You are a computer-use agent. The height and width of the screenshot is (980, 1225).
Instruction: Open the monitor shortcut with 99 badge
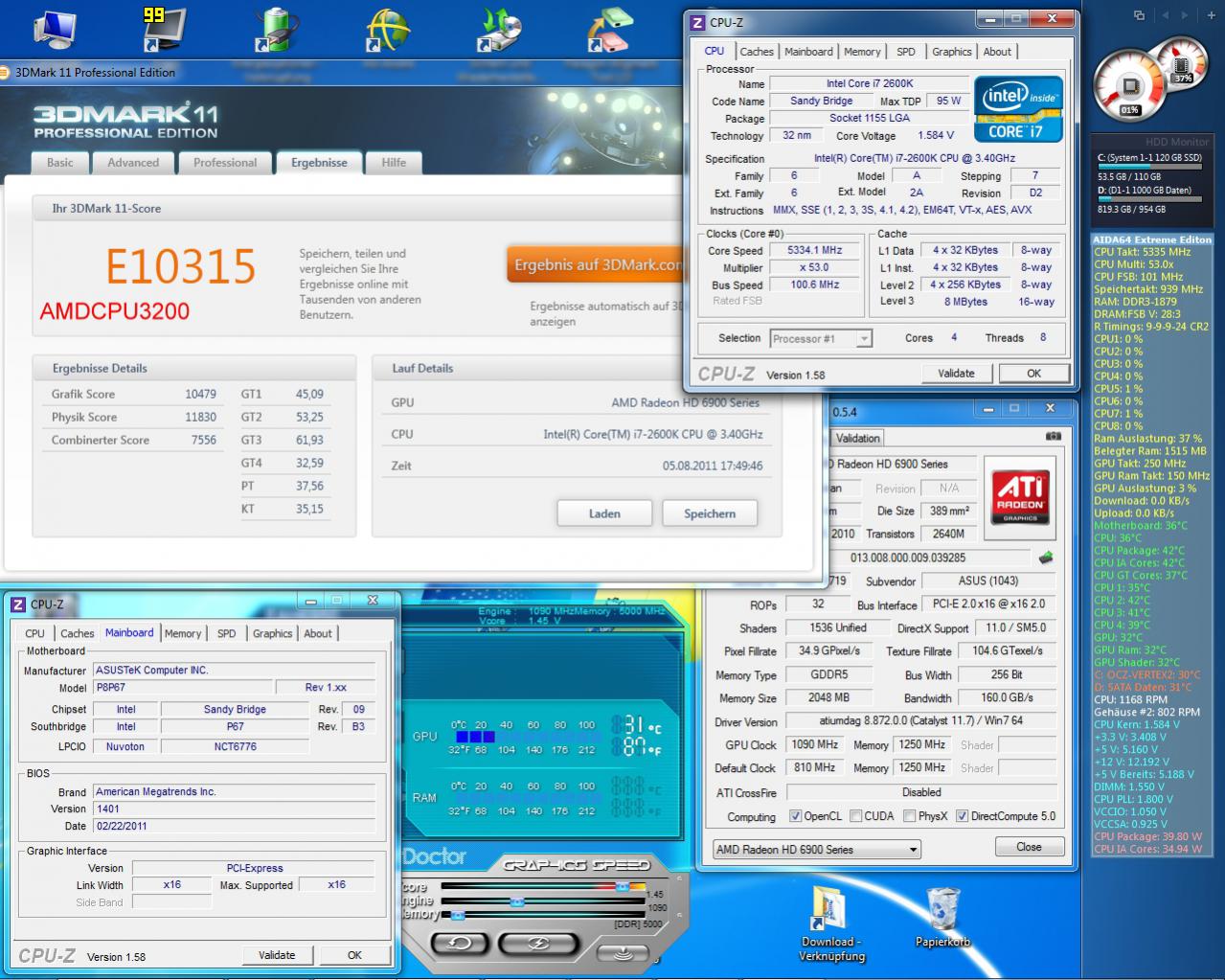tap(163, 29)
